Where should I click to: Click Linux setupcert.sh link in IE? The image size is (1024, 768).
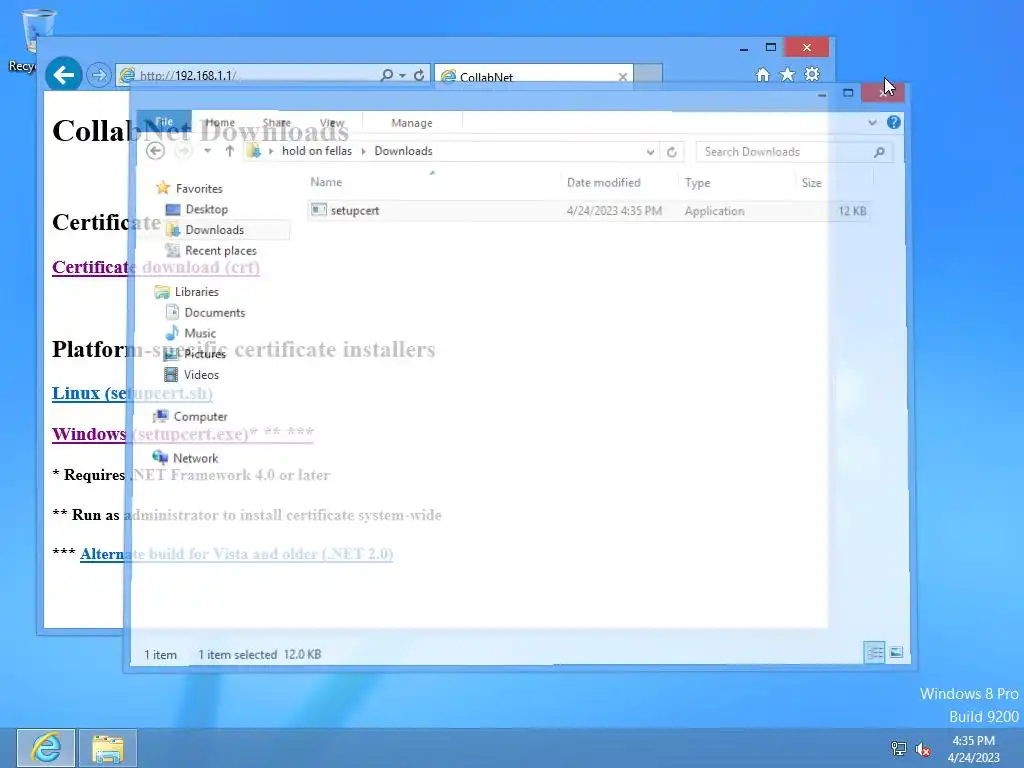pyautogui.click(x=133, y=393)
